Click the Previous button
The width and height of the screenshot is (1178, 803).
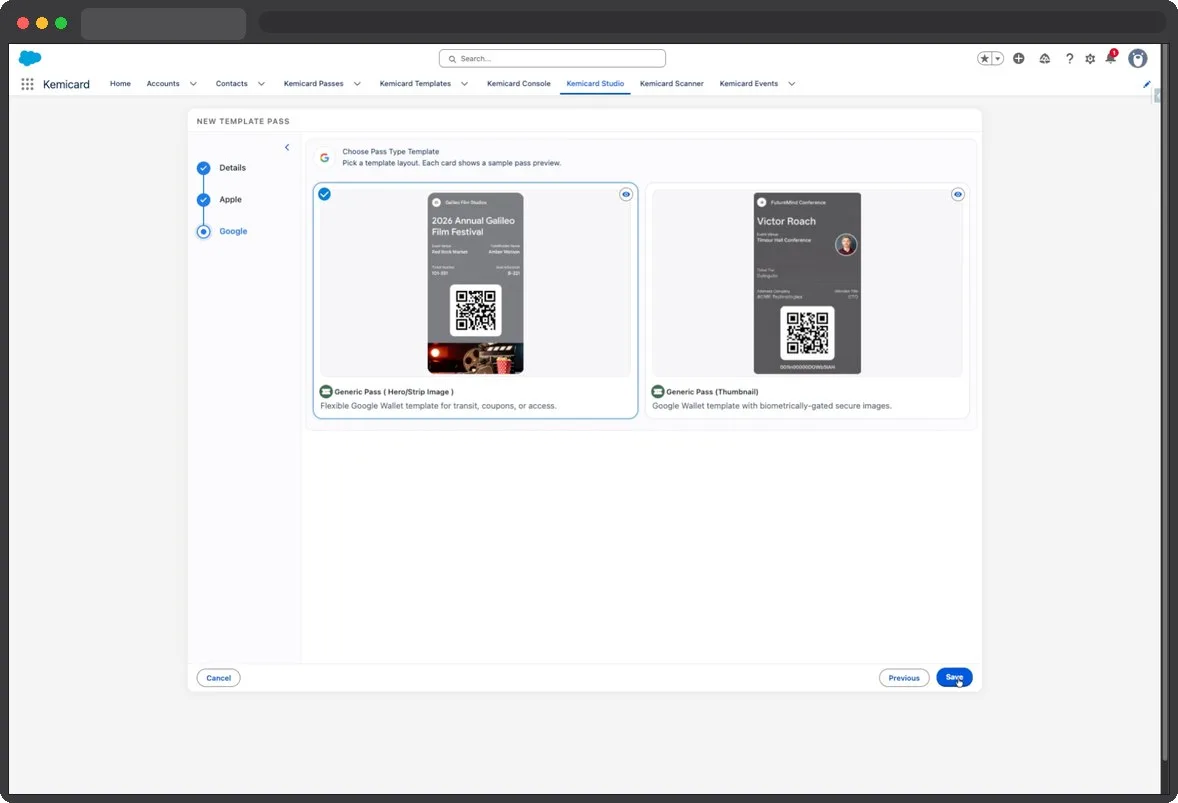(904, 678)
